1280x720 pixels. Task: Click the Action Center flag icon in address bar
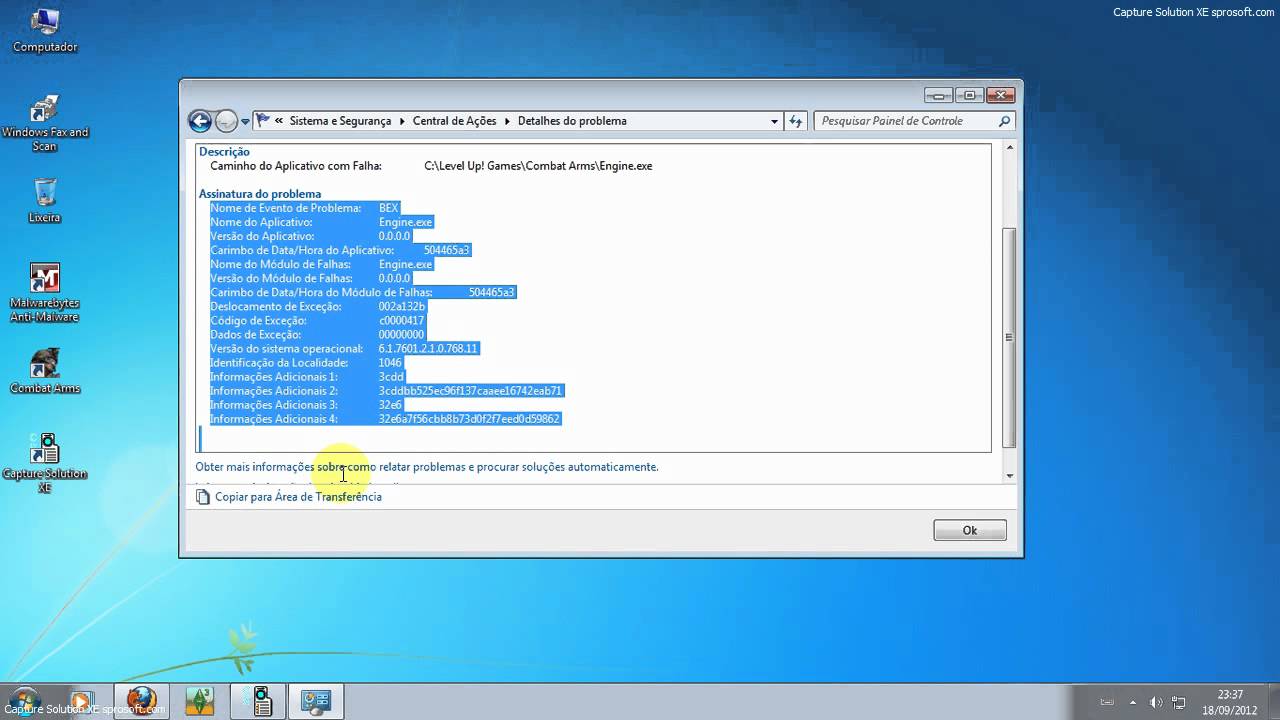point(263,120)
